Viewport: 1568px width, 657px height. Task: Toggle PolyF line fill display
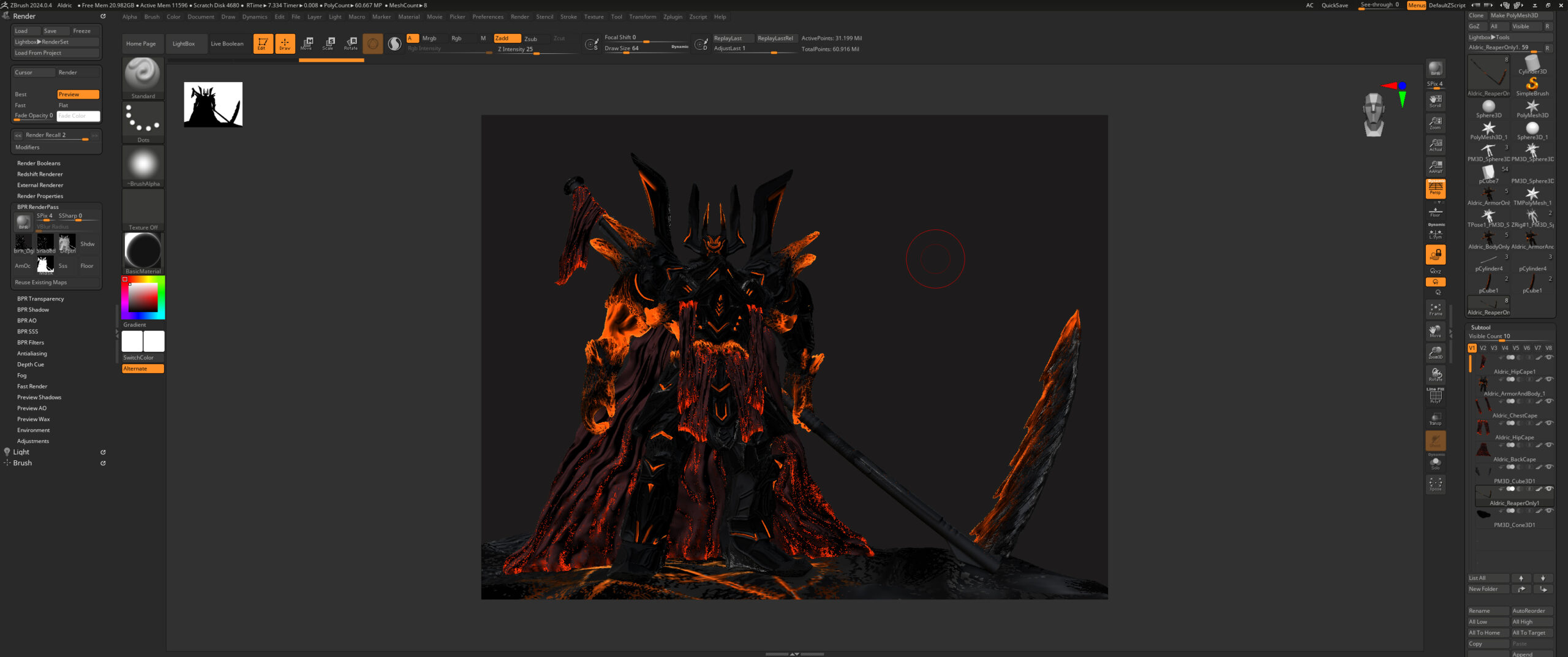[x=1435, y=397]
